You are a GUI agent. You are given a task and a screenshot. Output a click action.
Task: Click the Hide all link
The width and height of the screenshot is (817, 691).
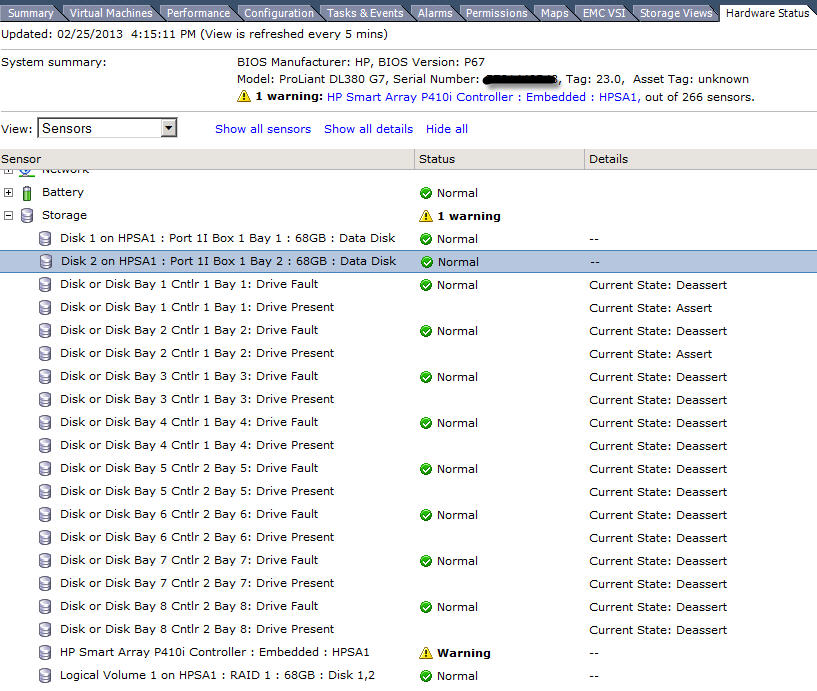click(447, 129)
